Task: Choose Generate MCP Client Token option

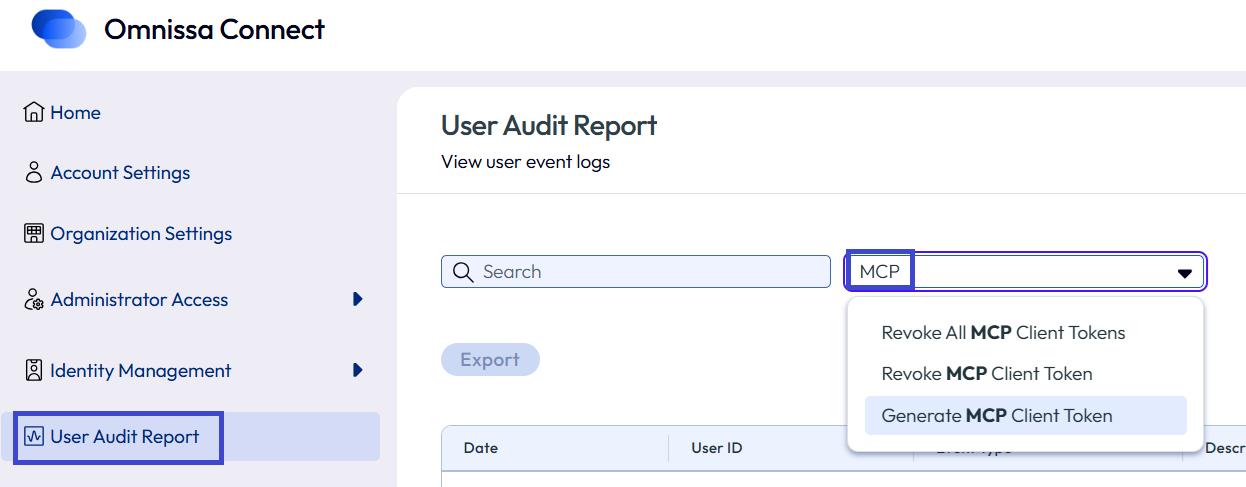Action: [1026, 415]
